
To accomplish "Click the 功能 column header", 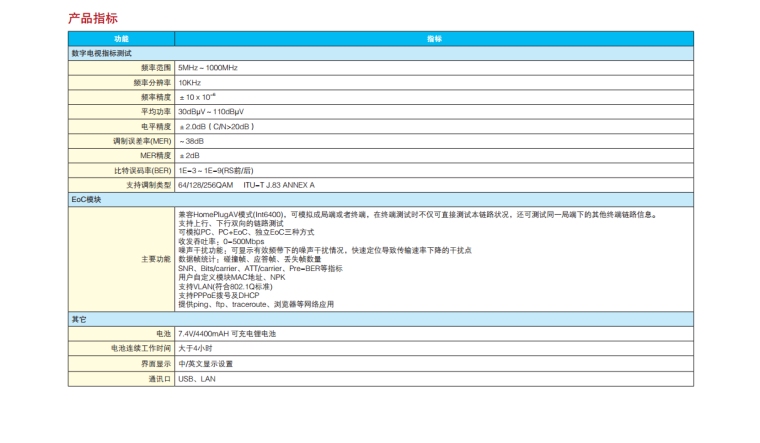I will 121,38.
